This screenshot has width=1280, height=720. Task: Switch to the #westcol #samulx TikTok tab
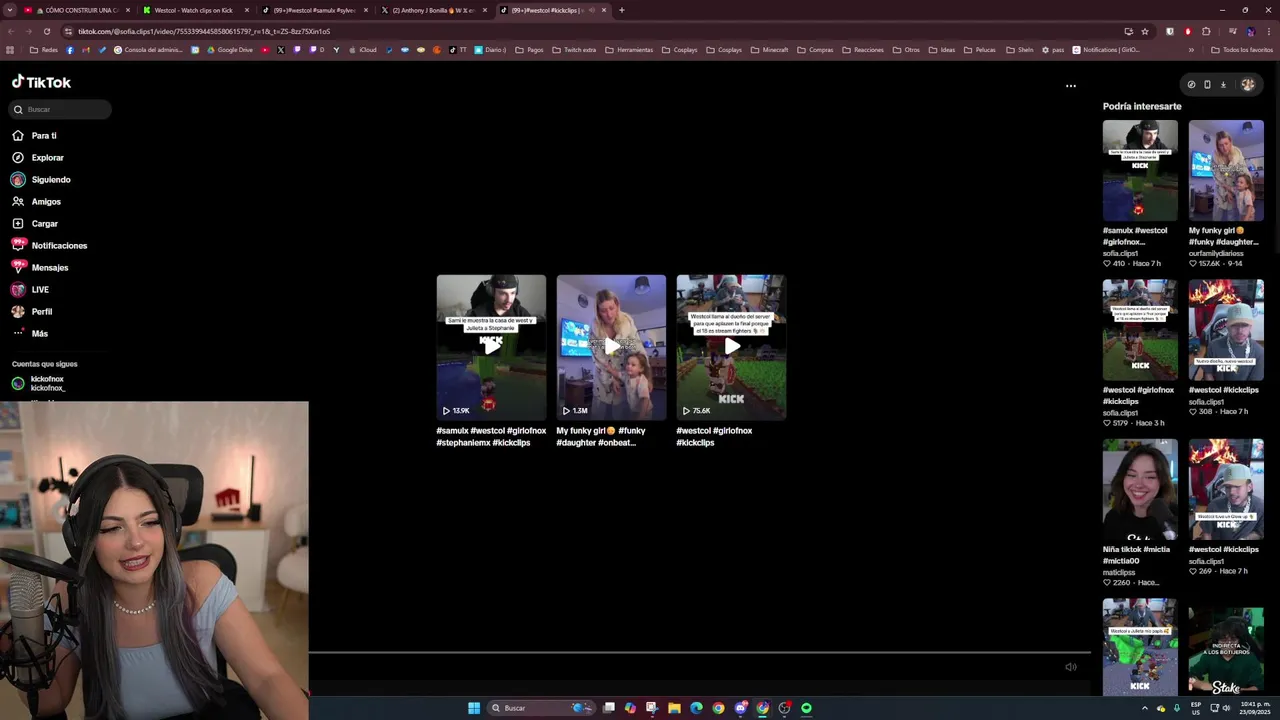(314, 10)
